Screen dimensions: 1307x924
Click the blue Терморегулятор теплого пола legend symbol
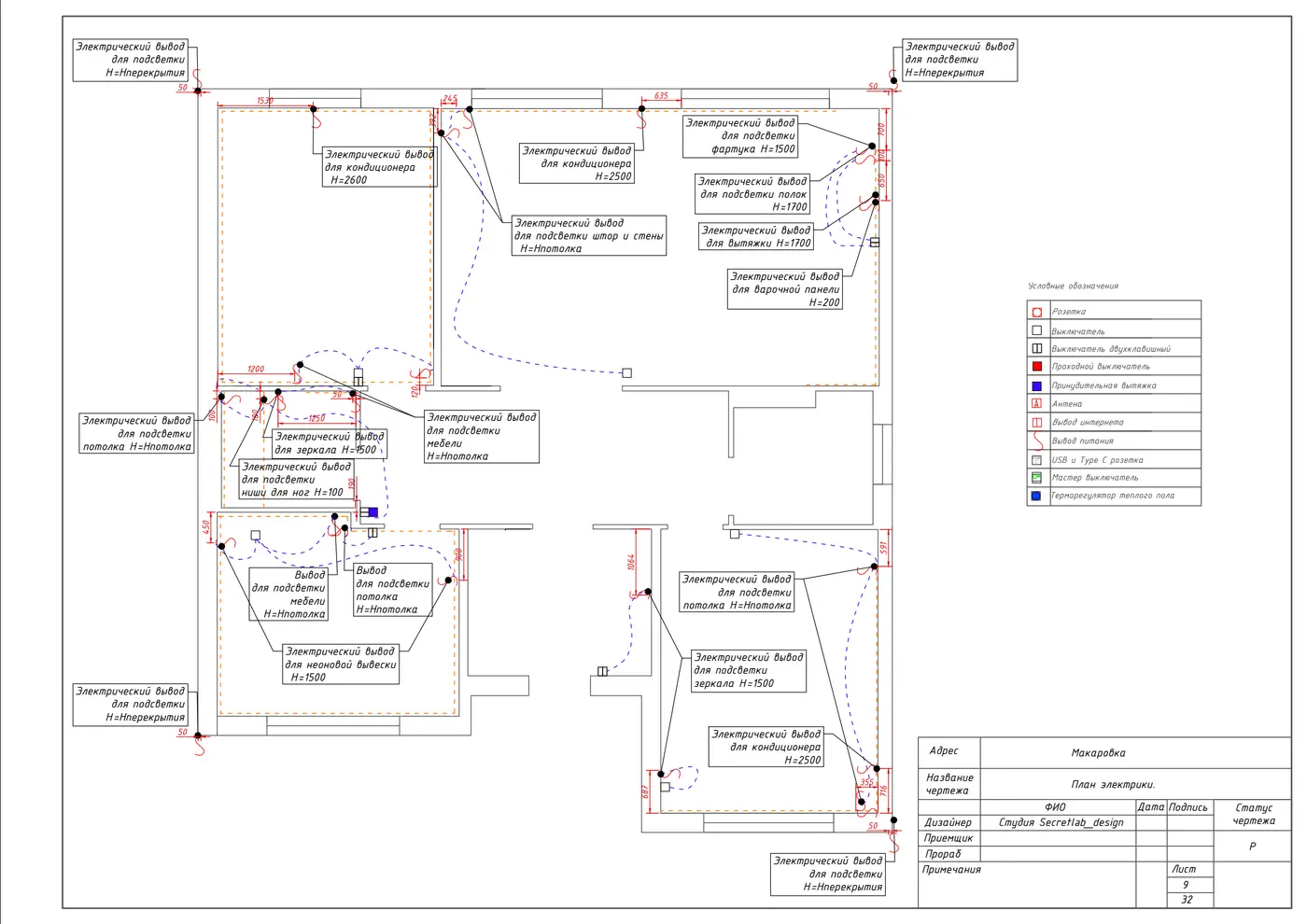click(x=1036, y=496)
